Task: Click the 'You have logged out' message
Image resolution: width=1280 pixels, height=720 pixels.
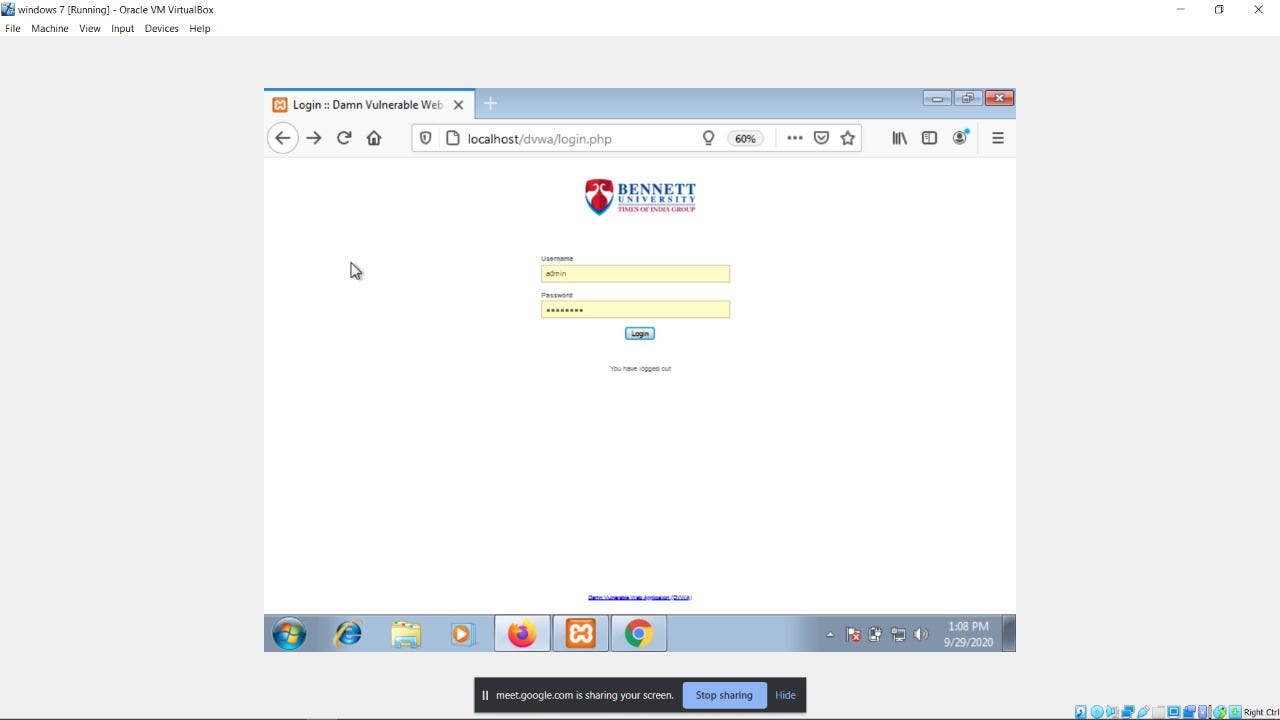Action: (640, 368)
